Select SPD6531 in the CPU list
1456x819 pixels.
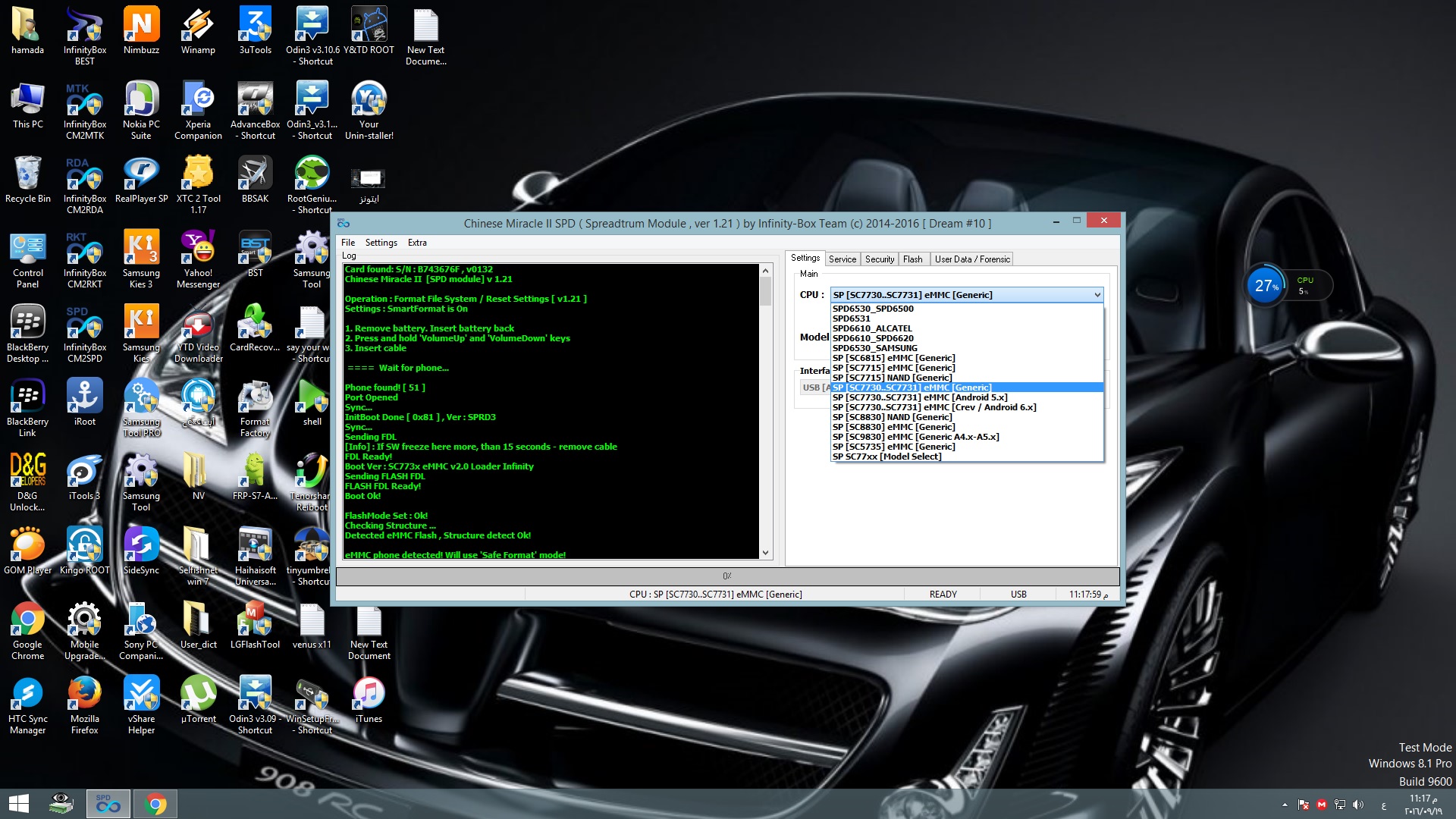(x=967, y=318)
